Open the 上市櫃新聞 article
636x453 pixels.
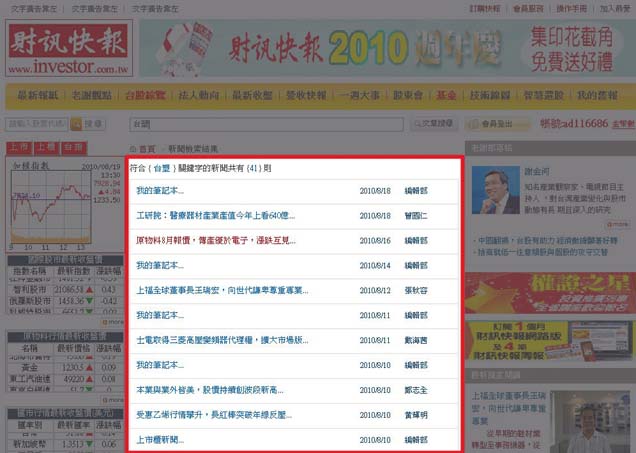(160, 440)
